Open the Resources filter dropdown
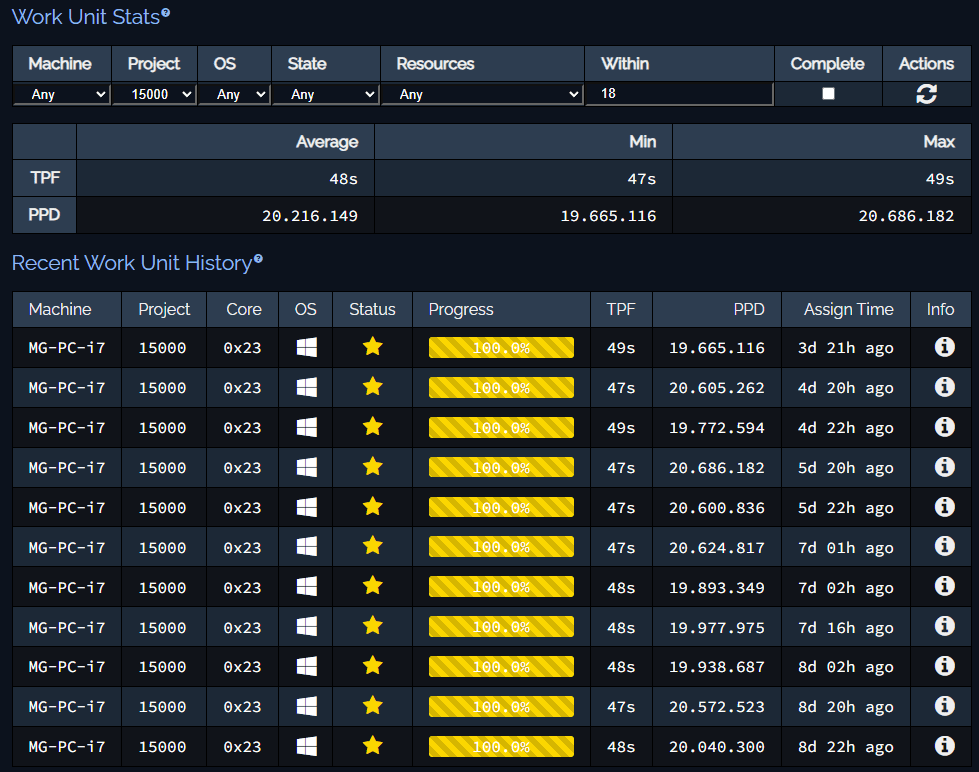This screenshot has width=979, height=772. 483,94
